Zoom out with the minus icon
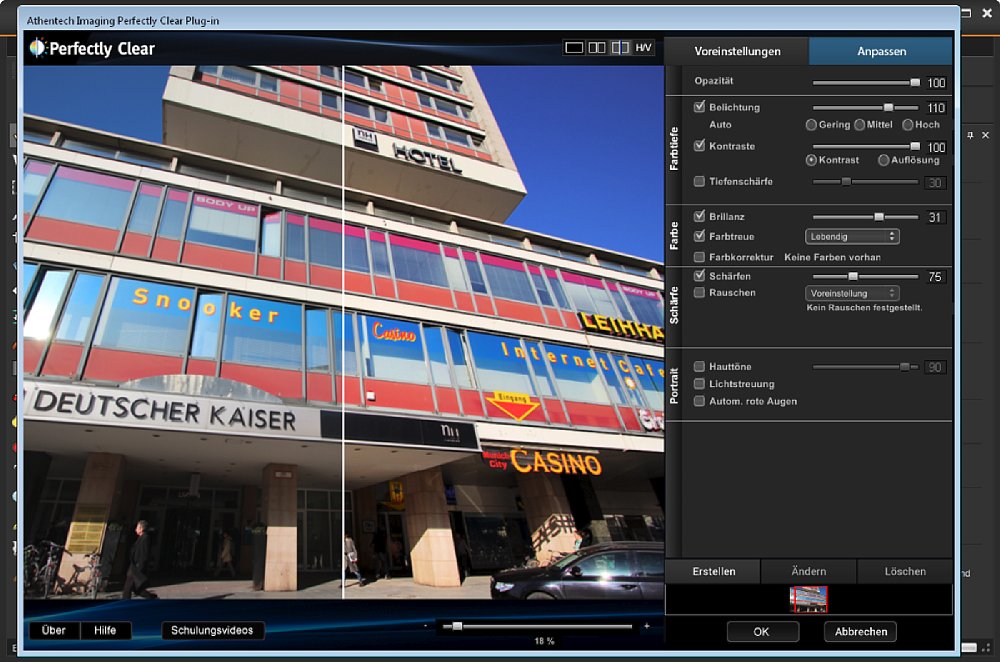The image size is (1000, 662). [425, 626]
